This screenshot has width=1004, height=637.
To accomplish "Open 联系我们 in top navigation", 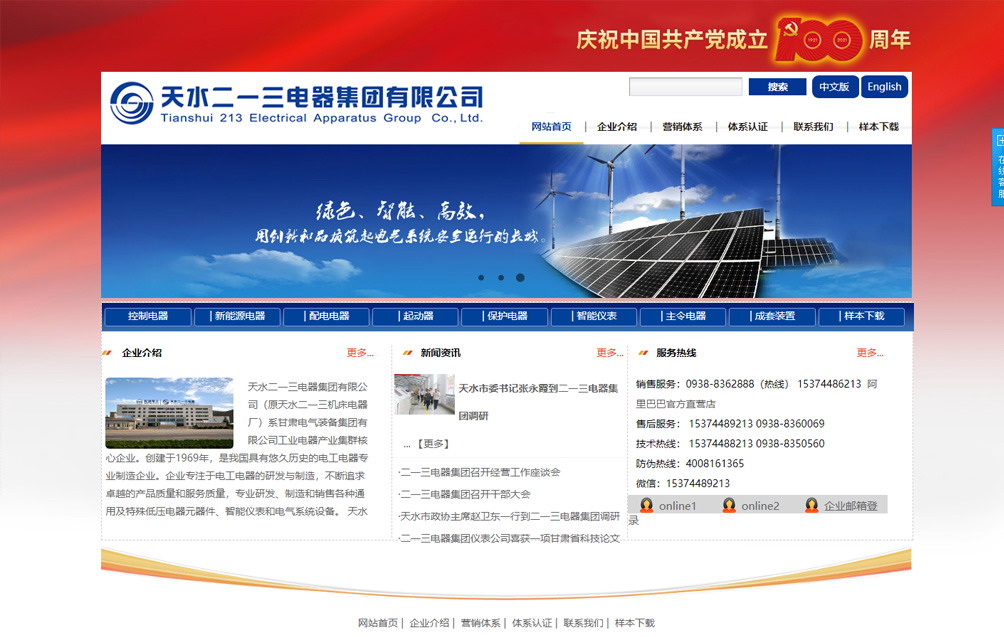I will [x=813, y=127].
